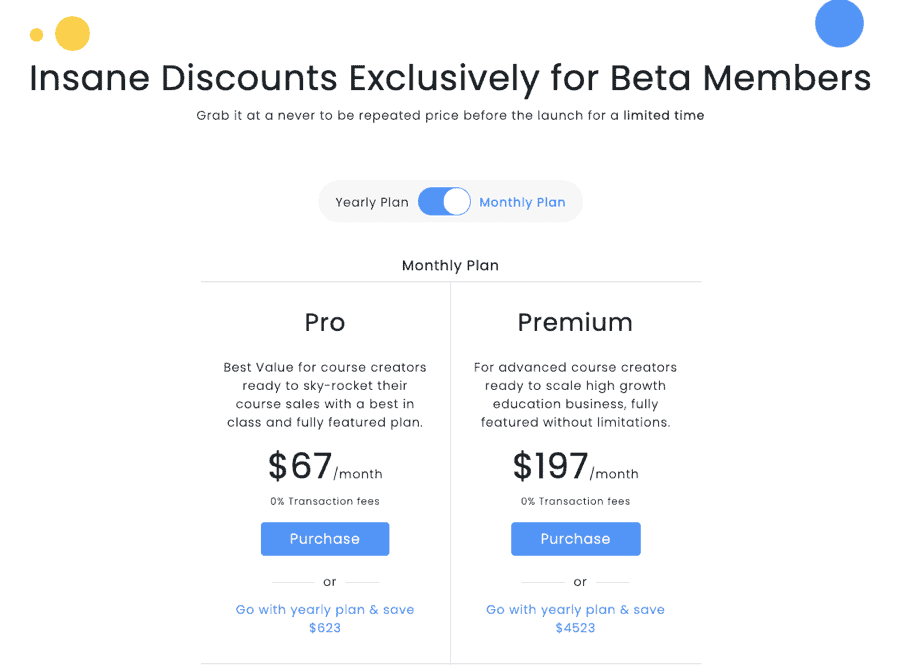900x665 pixels.
Task: Click the $67/month price
Action: coord(325,467)
